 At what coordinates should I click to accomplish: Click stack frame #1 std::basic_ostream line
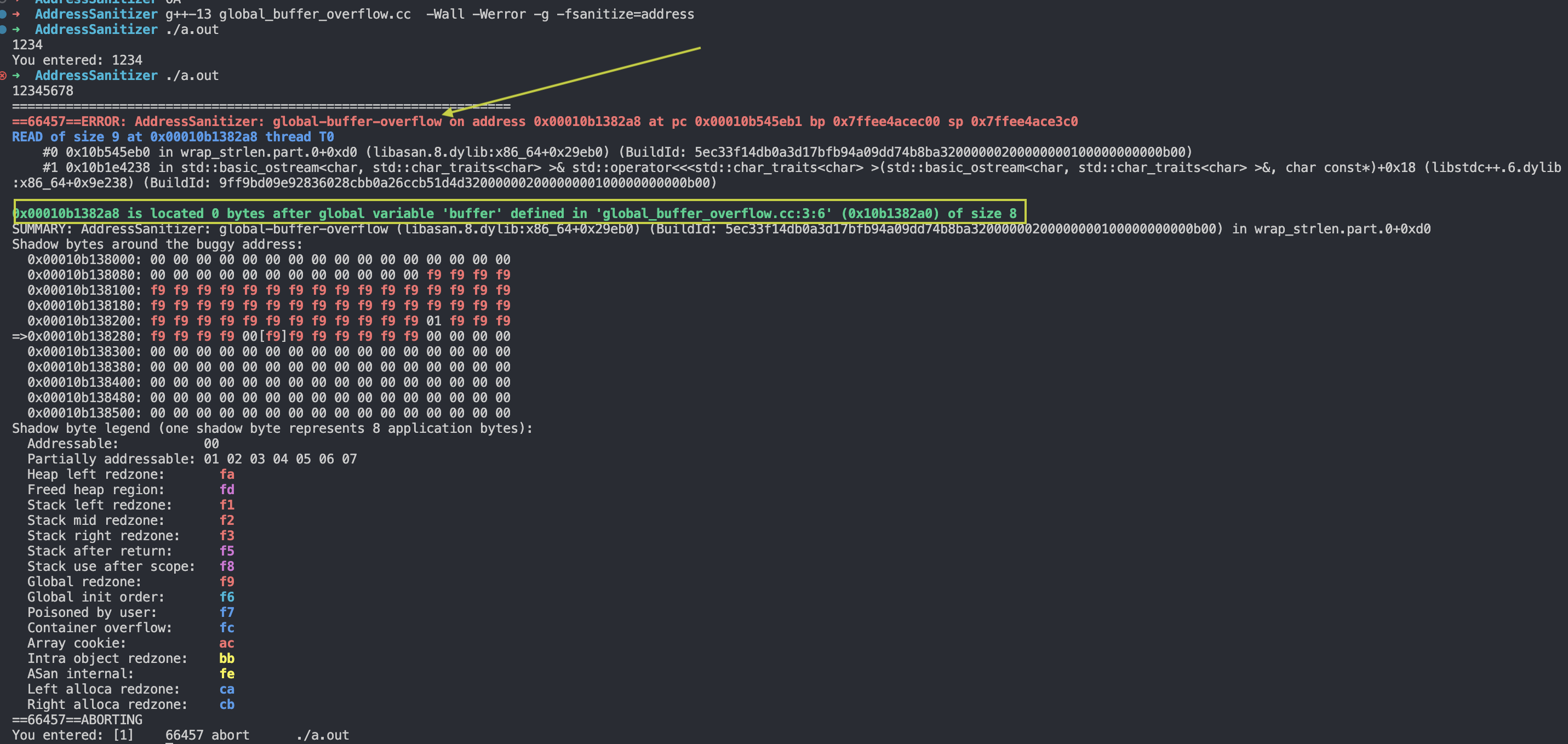click(x=786, y=175)
